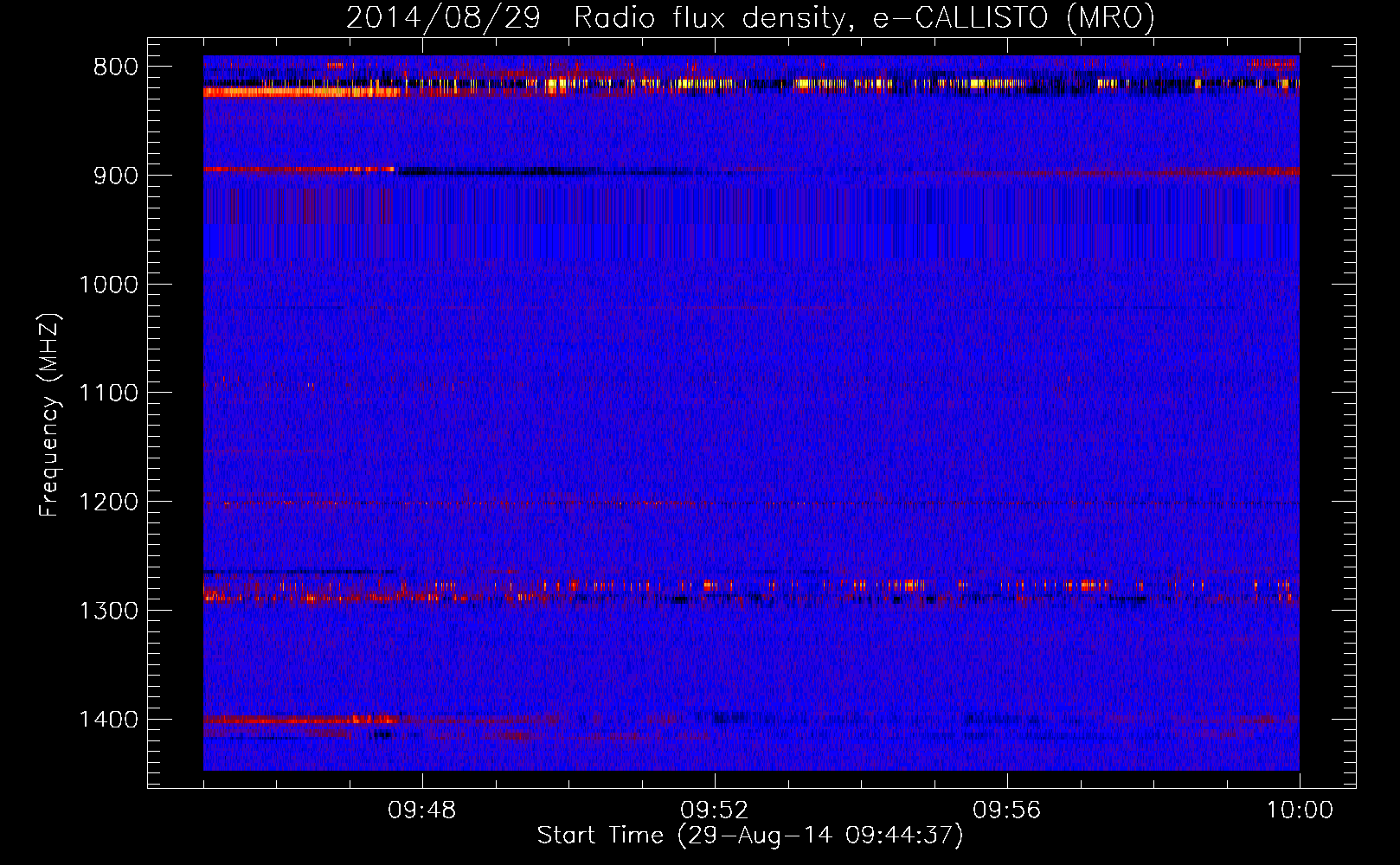Click the 1200 frequency tick label
1400x865 pixels.
pos(108,503)
